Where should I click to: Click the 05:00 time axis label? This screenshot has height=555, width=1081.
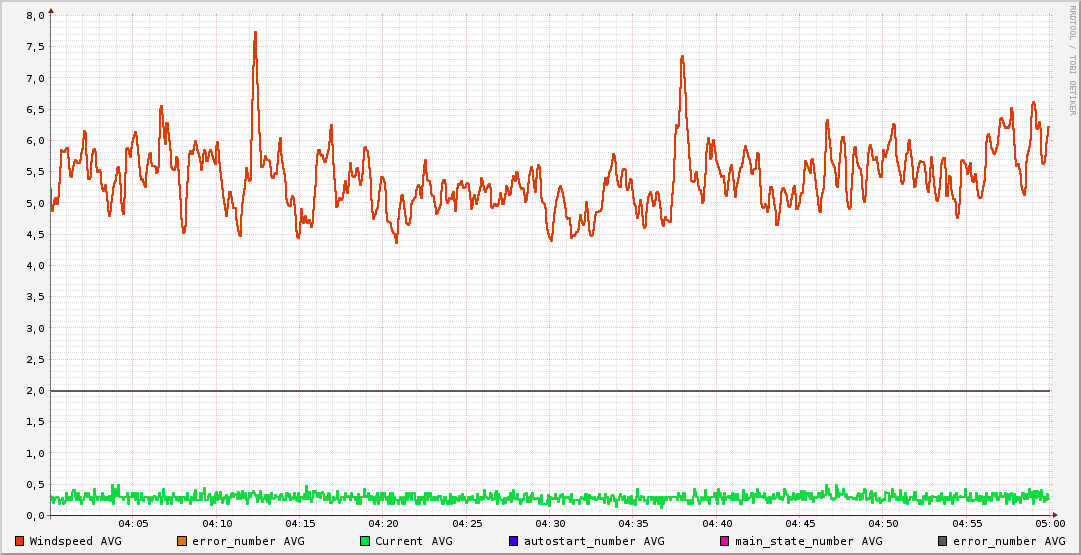click(1049, 524)
